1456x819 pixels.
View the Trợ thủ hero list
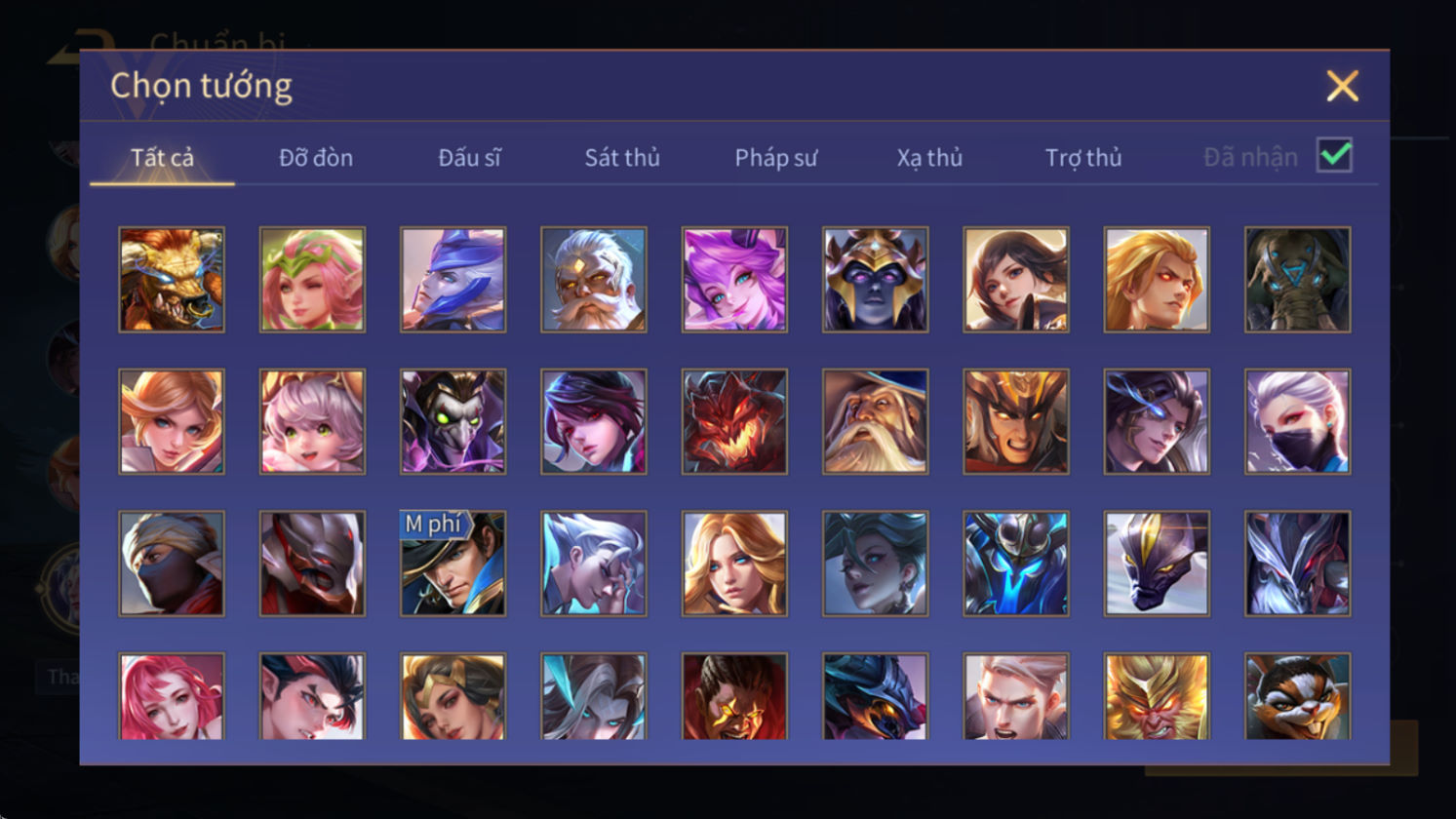(x=1083, y=157)
